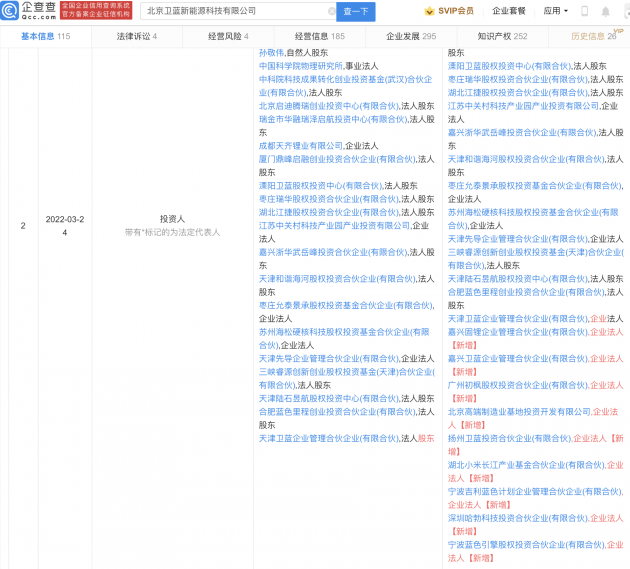
Task: Open 中国科学院物理研究所 link
Action: 301,66
